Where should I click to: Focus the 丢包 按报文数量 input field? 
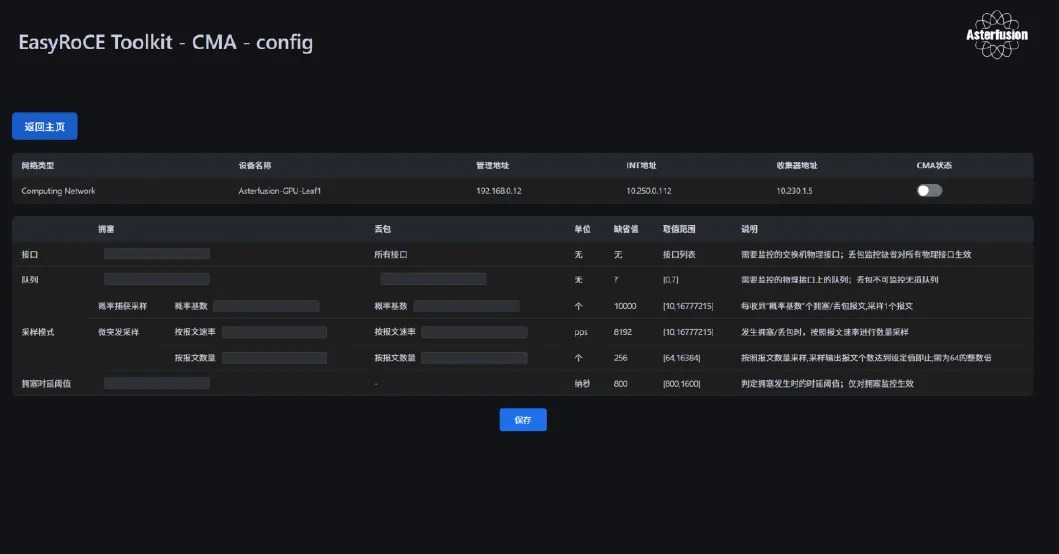click(474, 357)
